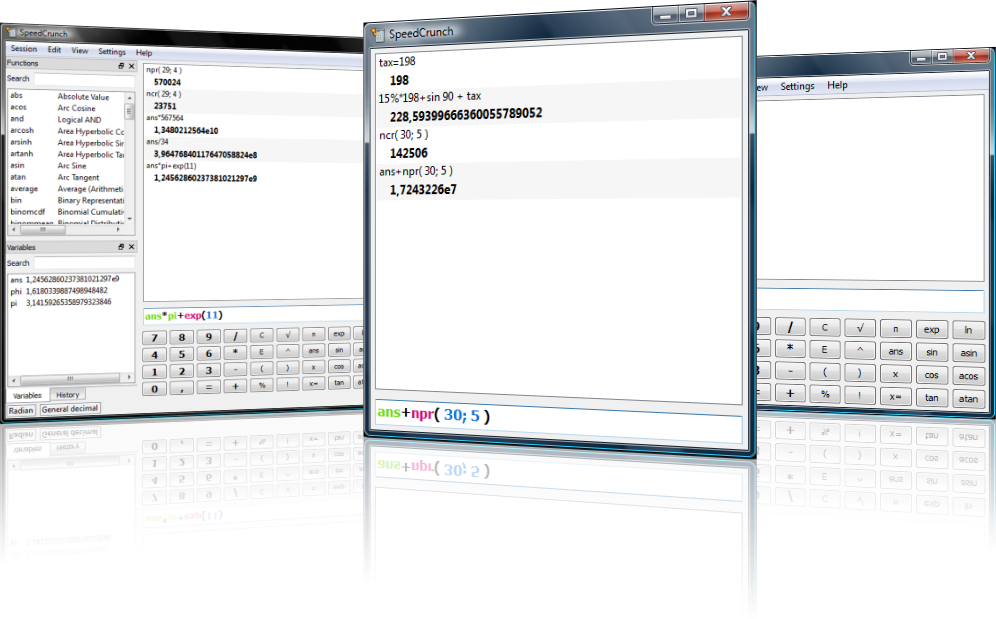Image resolution: width=996 pixels, height=619 pixels.
Task: Select the arcosh function row
Action: point(66,131)
